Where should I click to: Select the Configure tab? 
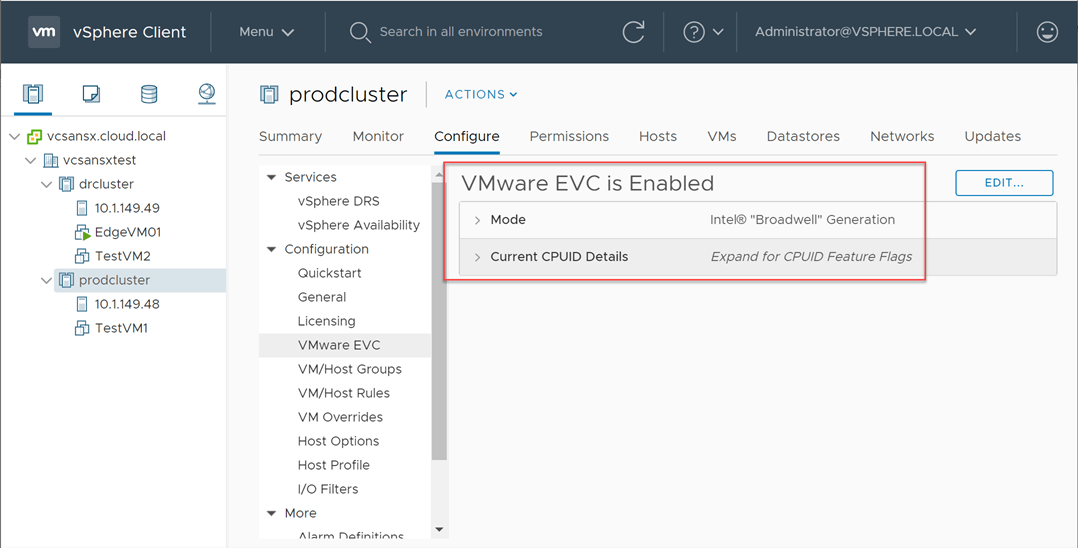pyautogui.click(x=467, y=136)
